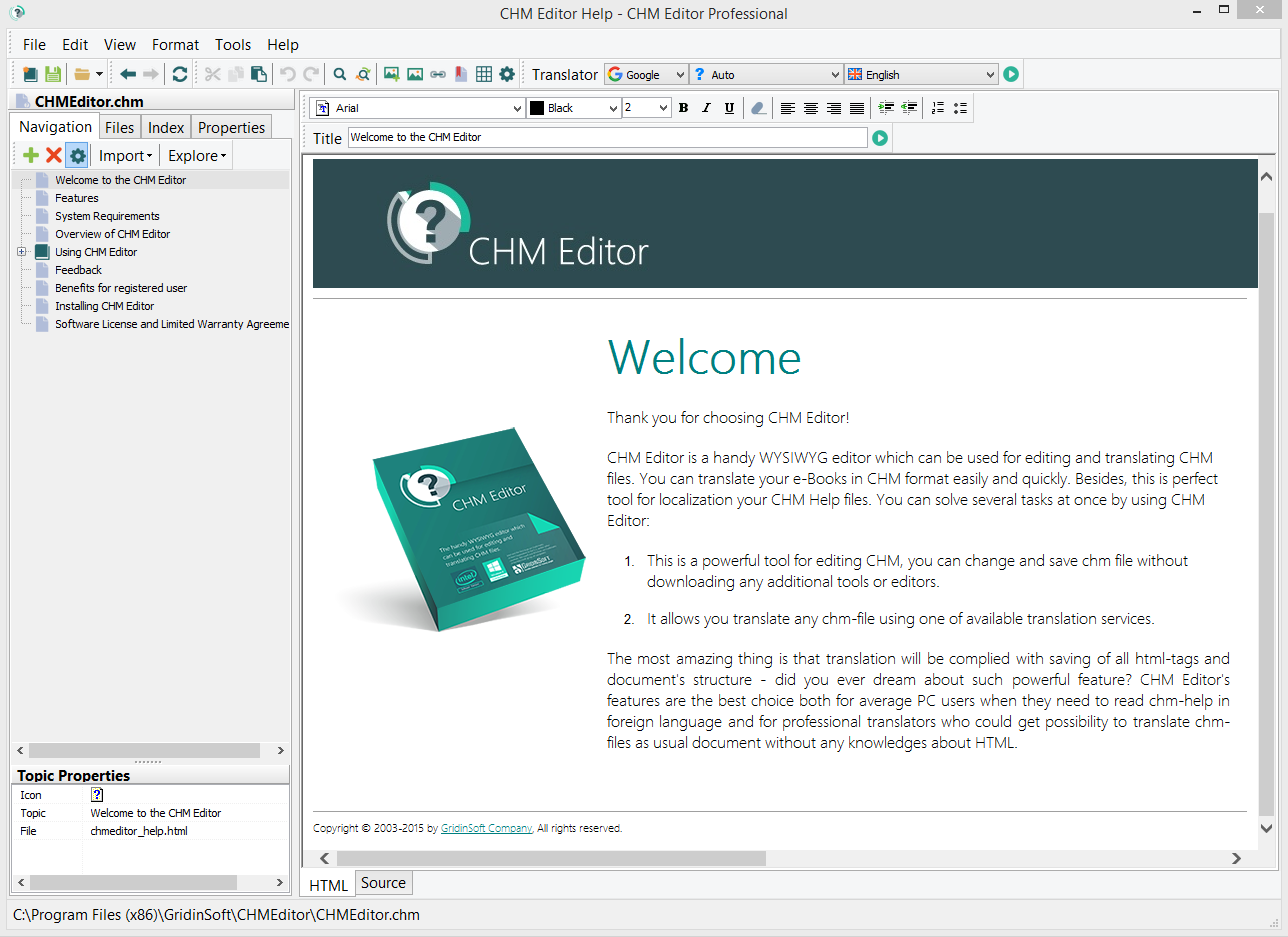The width and height of the screenshot is (1288, 937).
Task: Add a new topic with the plus icon
Action: 30,155
